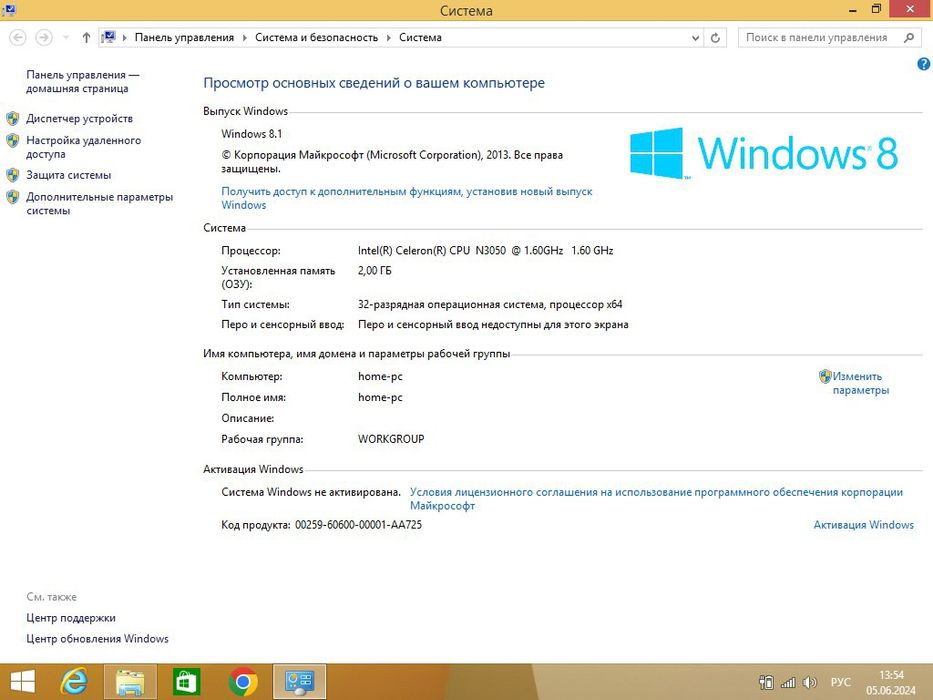Open Панель управления breadcrumb
This screenshot has height=700, width=933.
(184, 38)
